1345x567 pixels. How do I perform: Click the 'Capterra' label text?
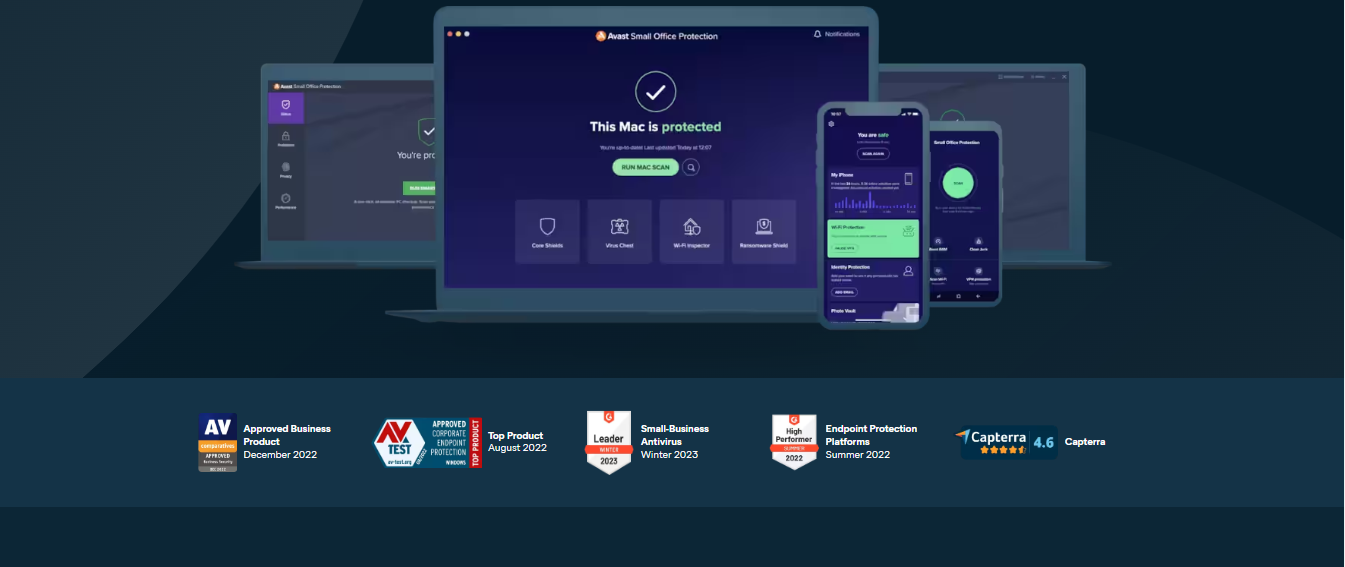pyautogui.click(x=1085, y=442)
